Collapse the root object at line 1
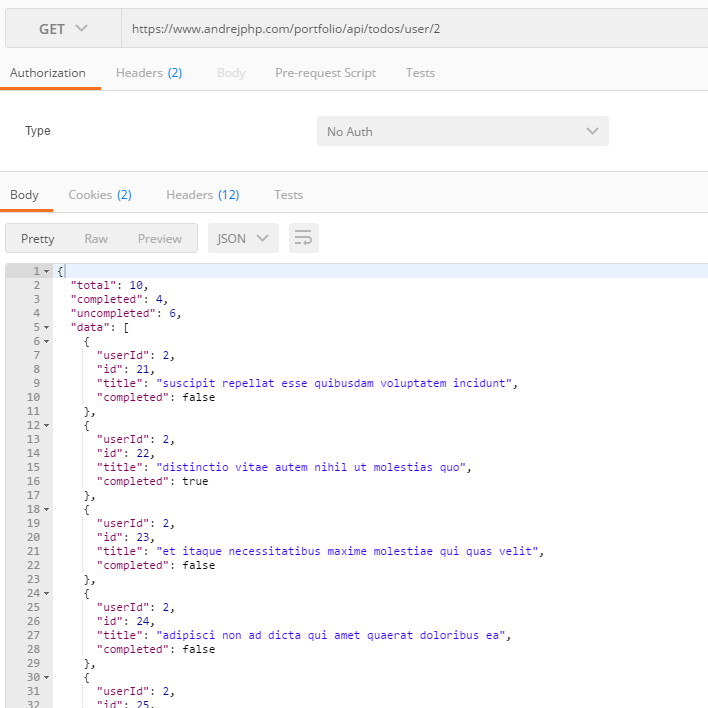The width and height of the screenshot is (708, 708). [47, 271]
